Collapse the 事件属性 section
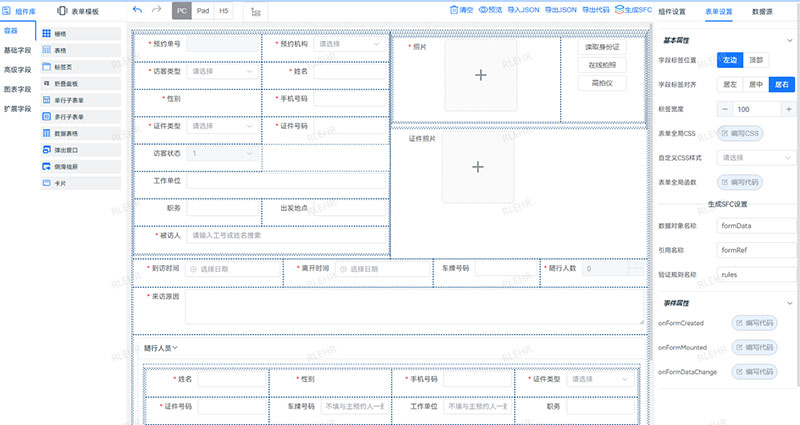 click(790, 303)
